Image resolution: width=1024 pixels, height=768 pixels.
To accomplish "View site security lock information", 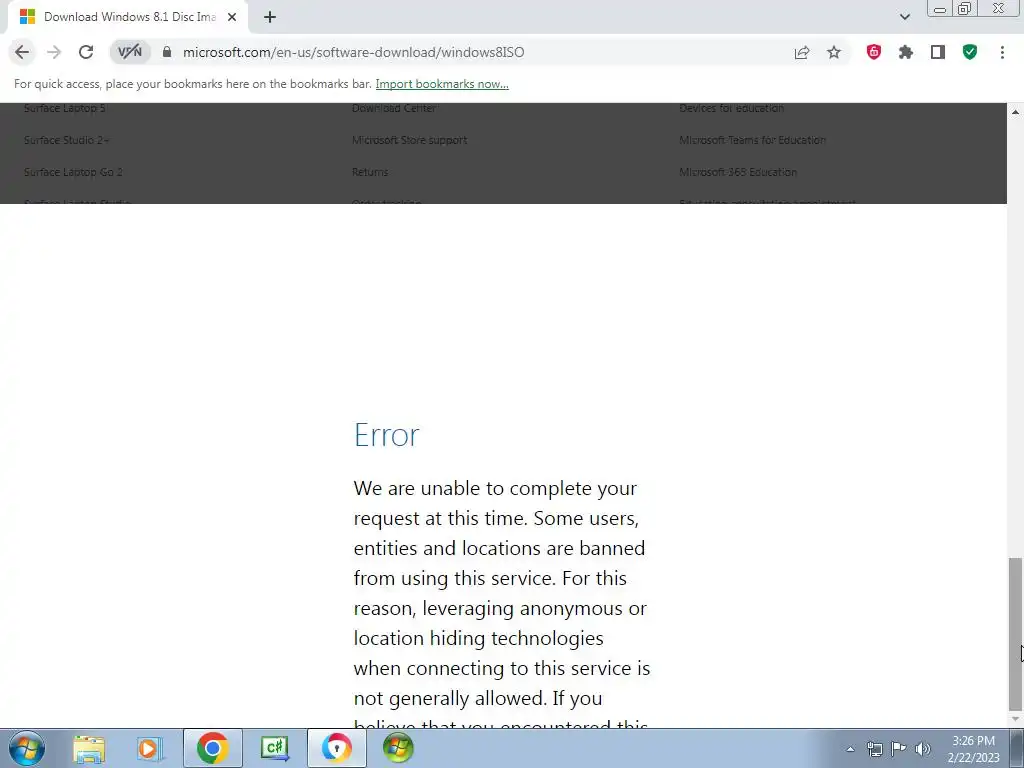I will [x=167, y=52].
